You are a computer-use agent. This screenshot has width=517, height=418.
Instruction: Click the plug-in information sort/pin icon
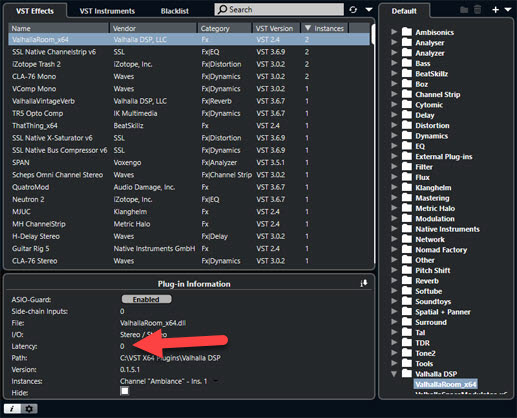(x=364, y=283)
